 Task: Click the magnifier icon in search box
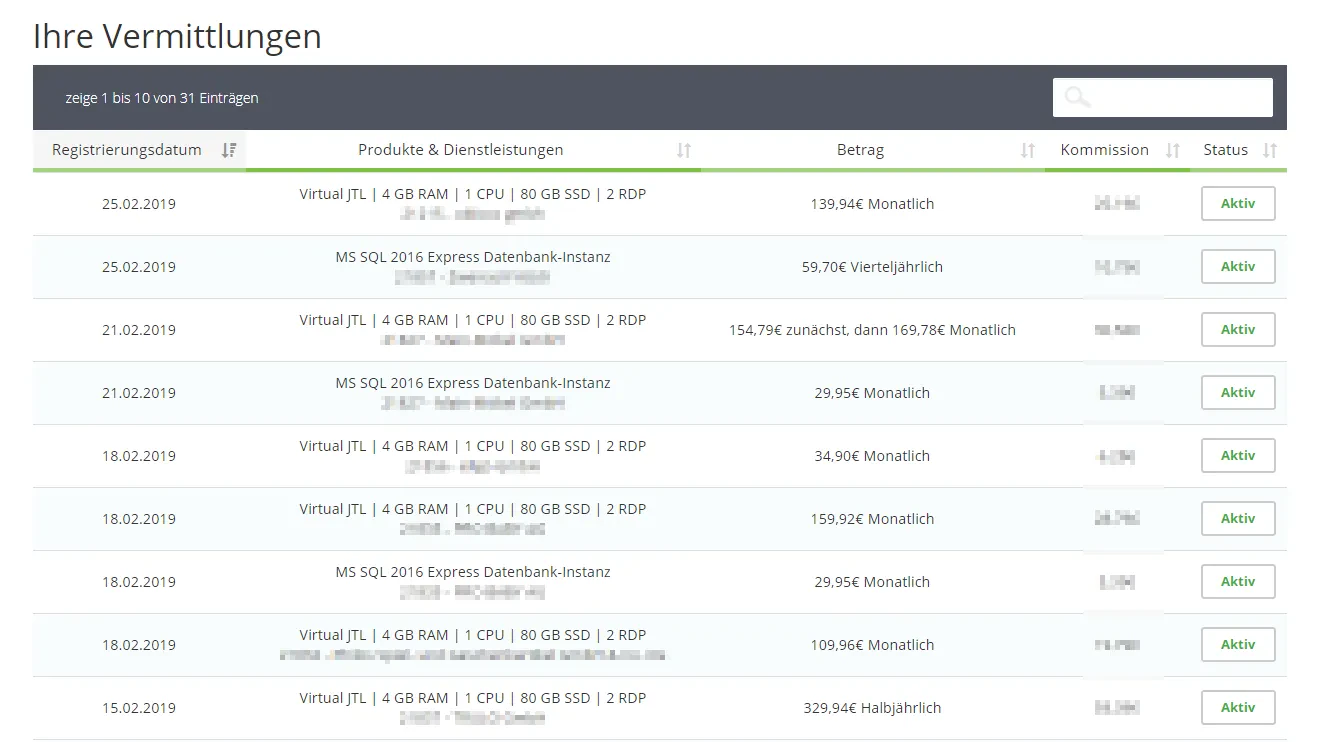[x=1077, y=97]
